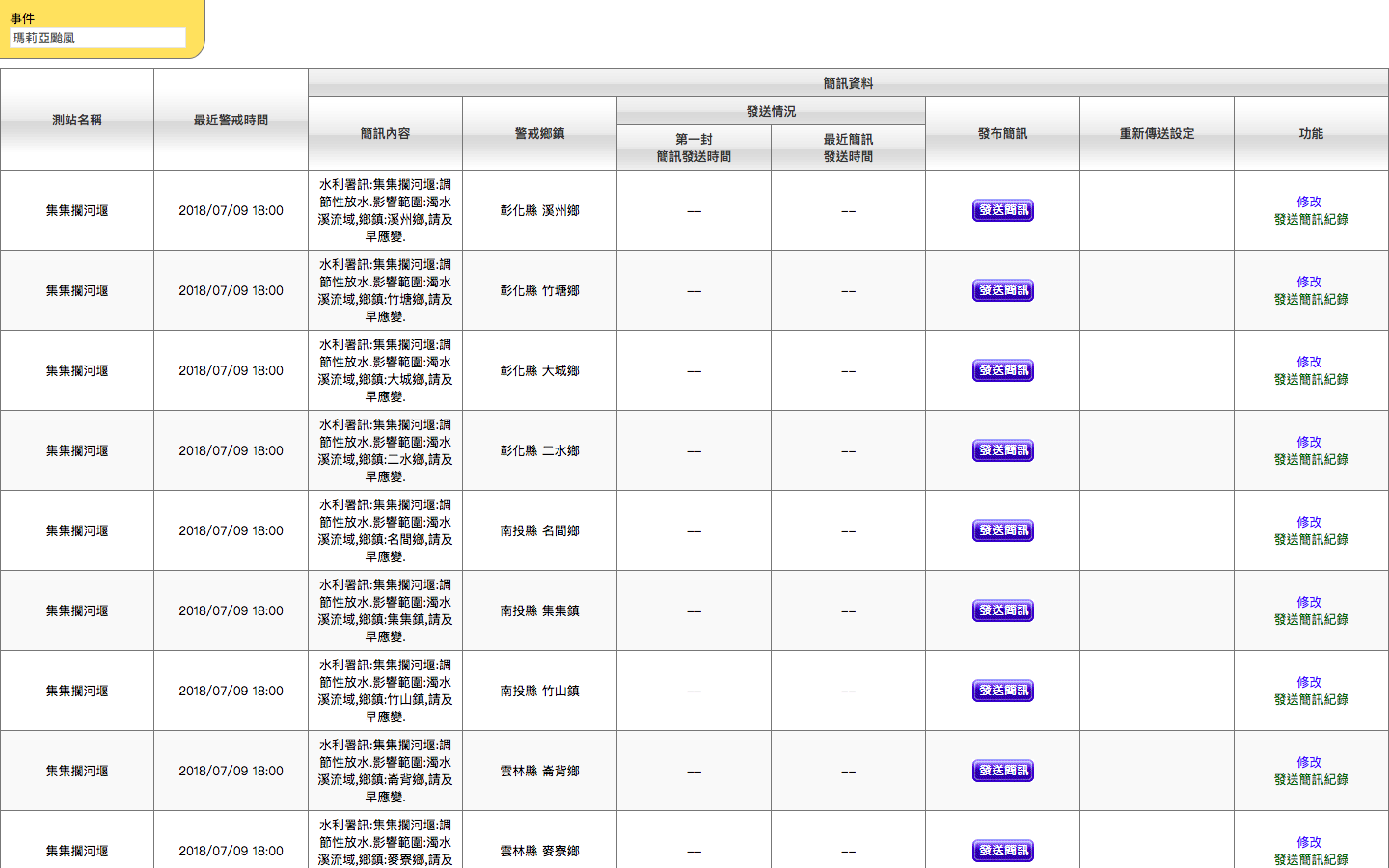This screenshot has width=1389, height=868.
Task: Click the 簡訊內容 column header
Action: 385,133
